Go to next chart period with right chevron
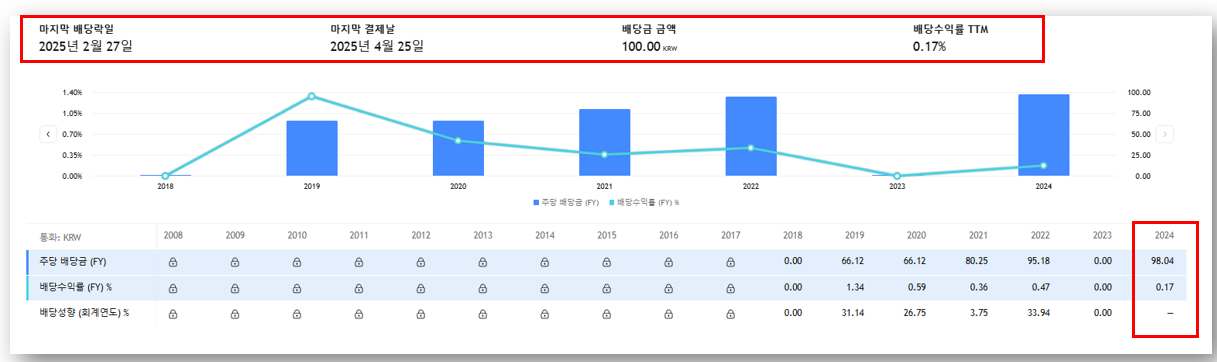1217x362 pixels. click(1165, 133)
